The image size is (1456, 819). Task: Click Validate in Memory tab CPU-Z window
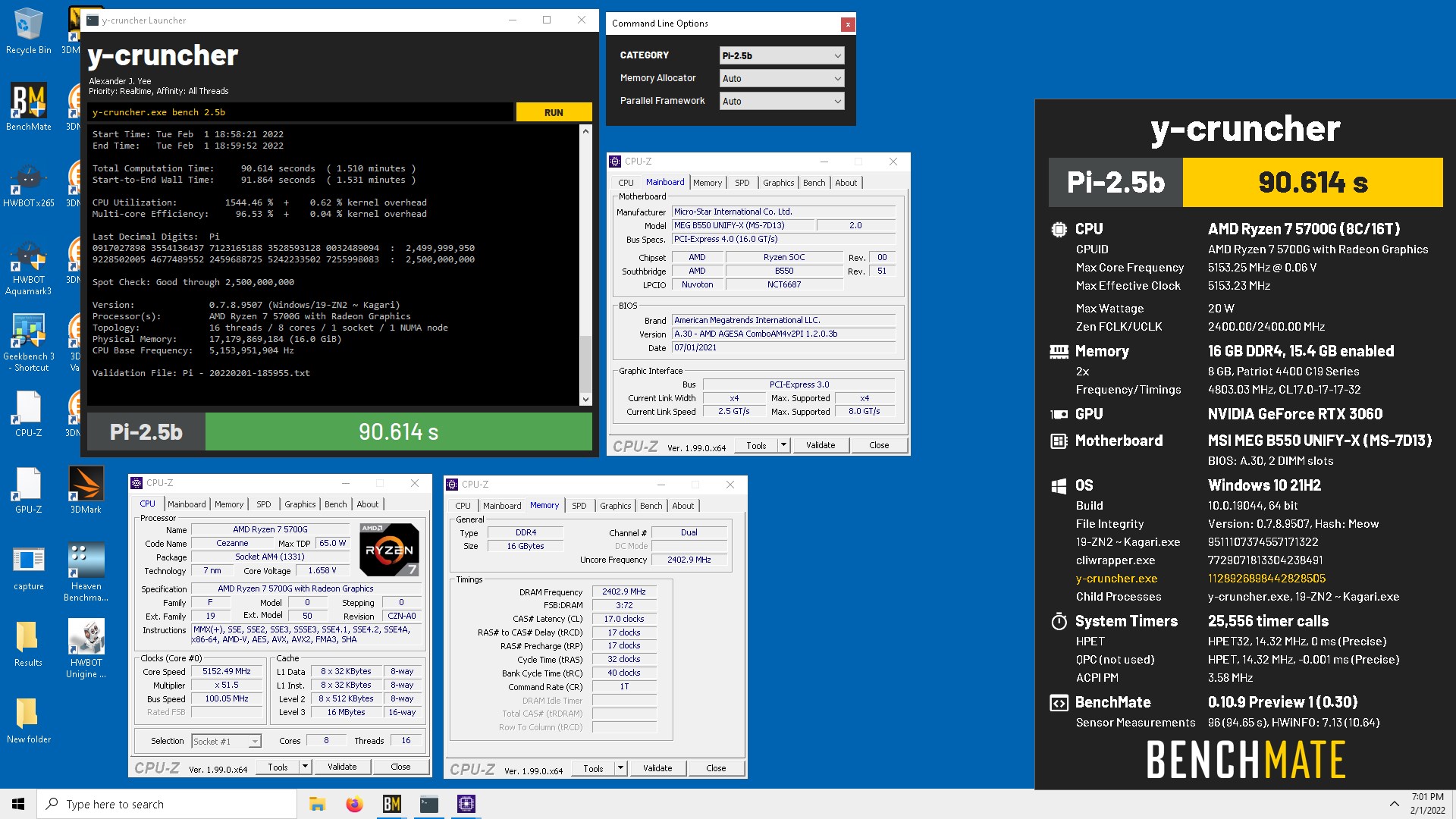(657, 768)
